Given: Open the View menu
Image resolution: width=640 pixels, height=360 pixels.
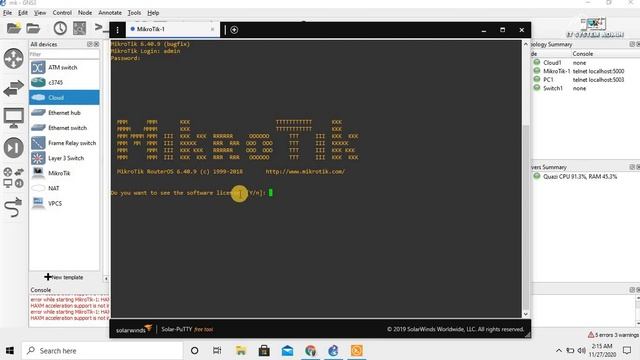Looking at the screenshot, I should (40, 13).
